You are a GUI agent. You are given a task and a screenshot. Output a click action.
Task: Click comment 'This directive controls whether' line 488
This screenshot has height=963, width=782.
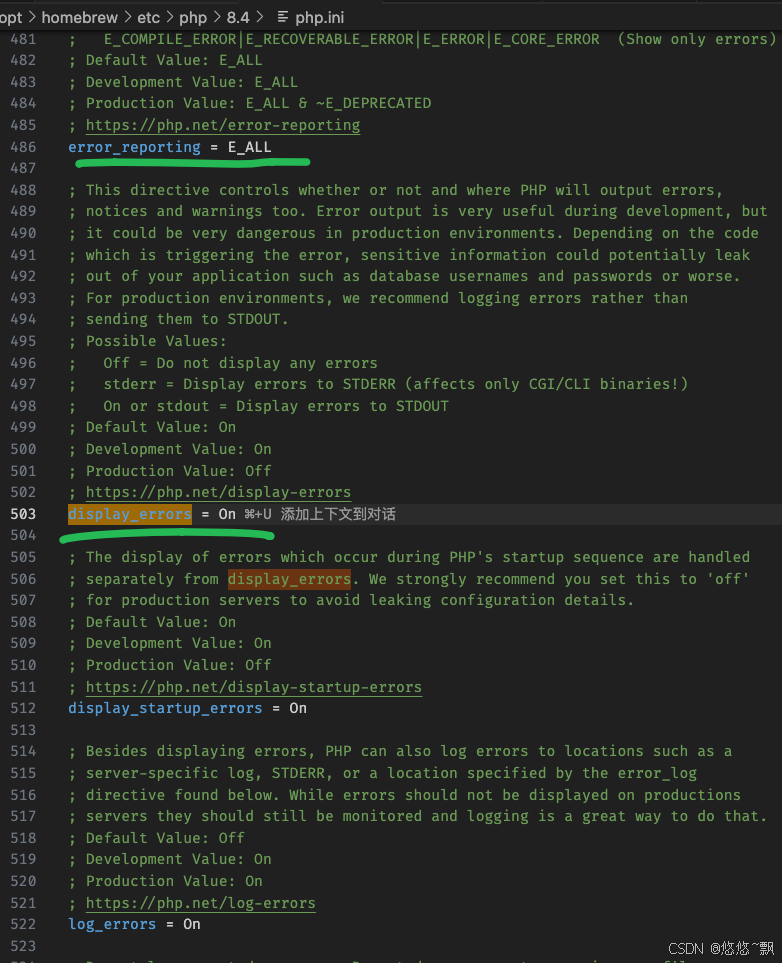(404, 190)
